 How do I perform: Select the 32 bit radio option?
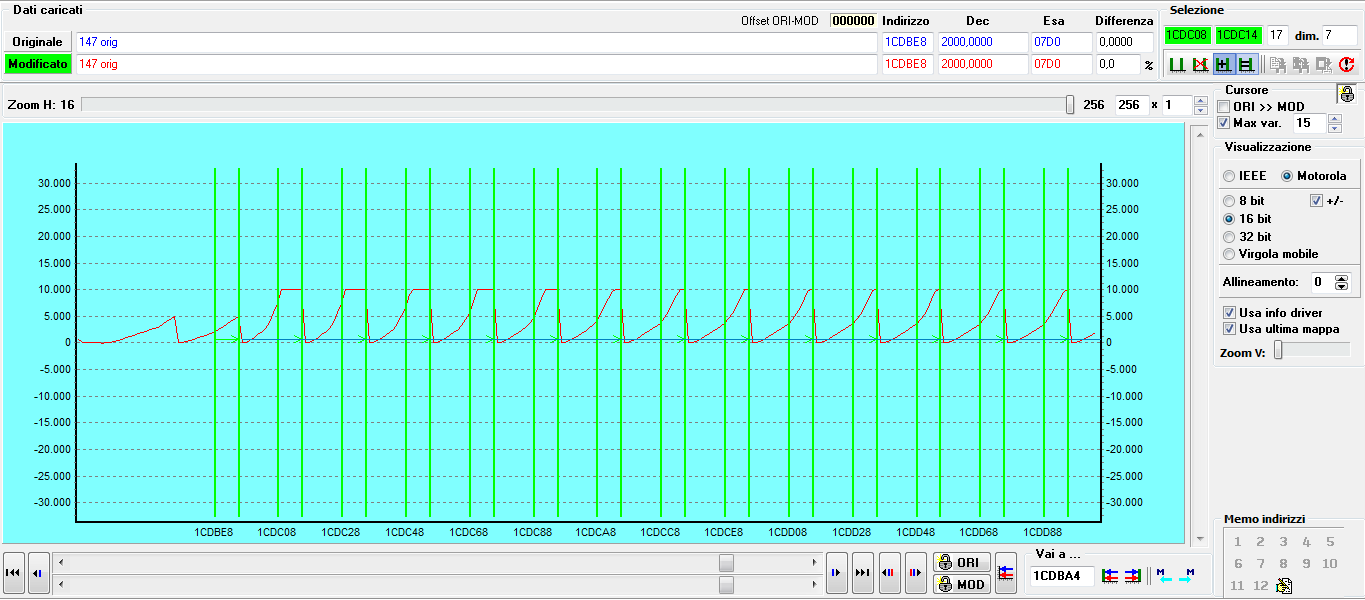click(x=1229, y=237)
